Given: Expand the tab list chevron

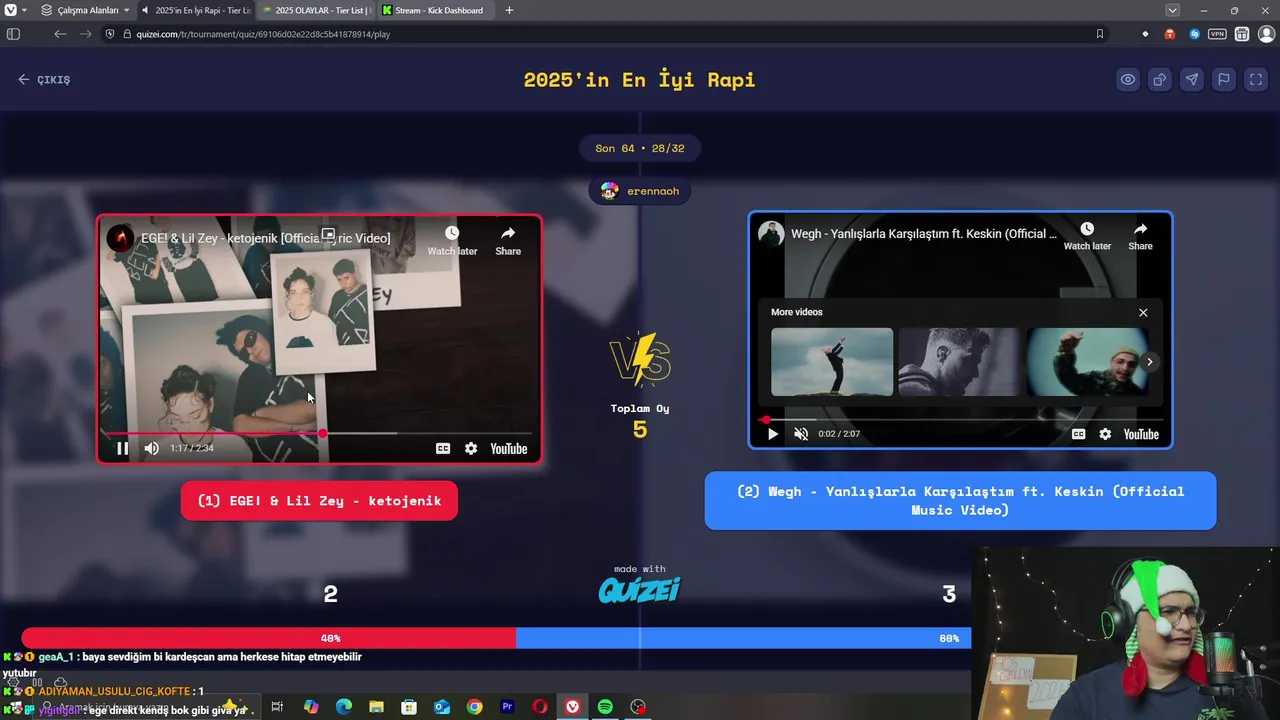Looking at the screenshot, I should [1172, 10].
